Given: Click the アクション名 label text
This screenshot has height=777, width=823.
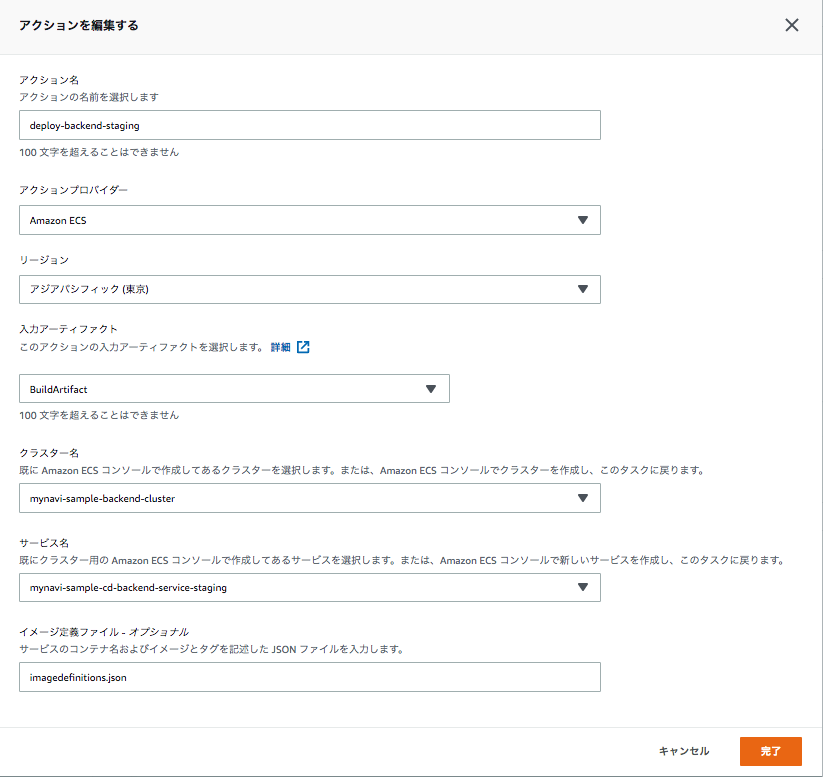Looking at the screenshot, I should (49, 80).
